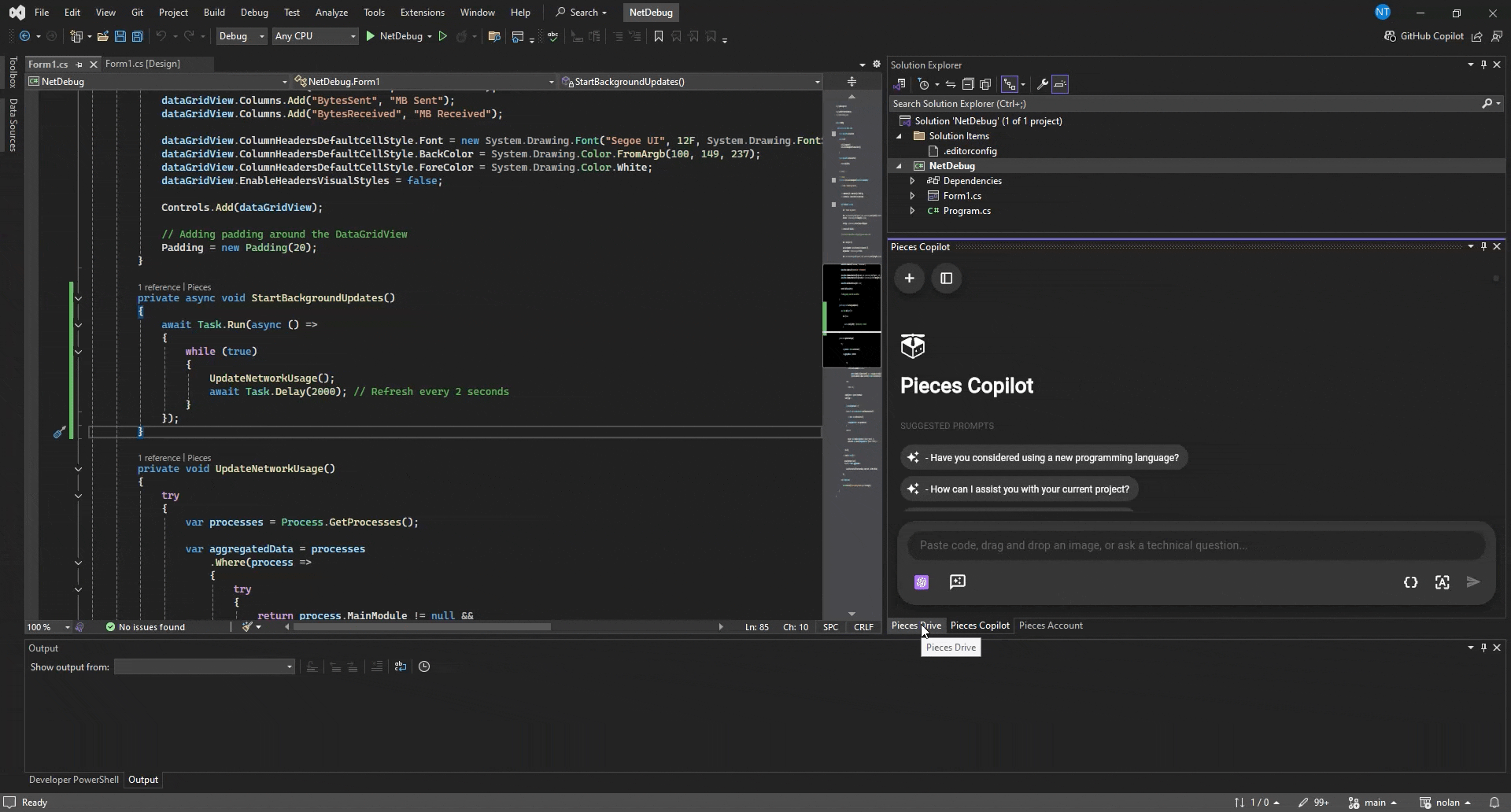
Task: Click the horizontal scrollbar thumb in code editor
Action: 423,627
